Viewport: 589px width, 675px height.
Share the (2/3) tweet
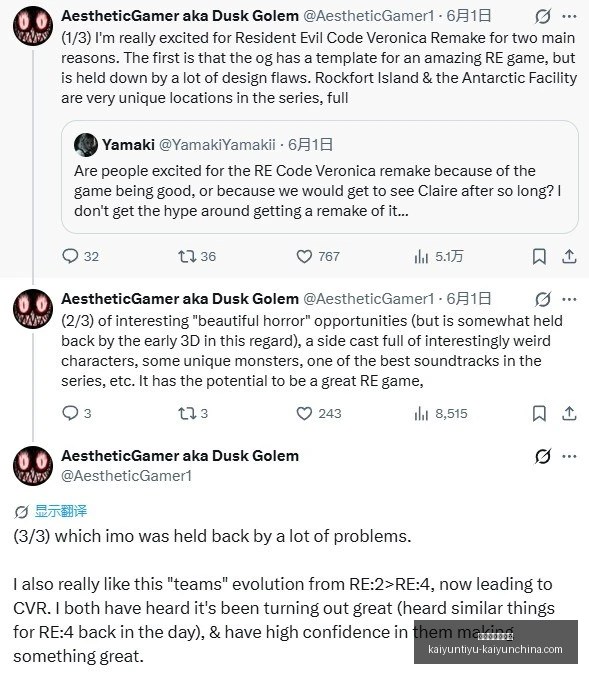[569, 413]
